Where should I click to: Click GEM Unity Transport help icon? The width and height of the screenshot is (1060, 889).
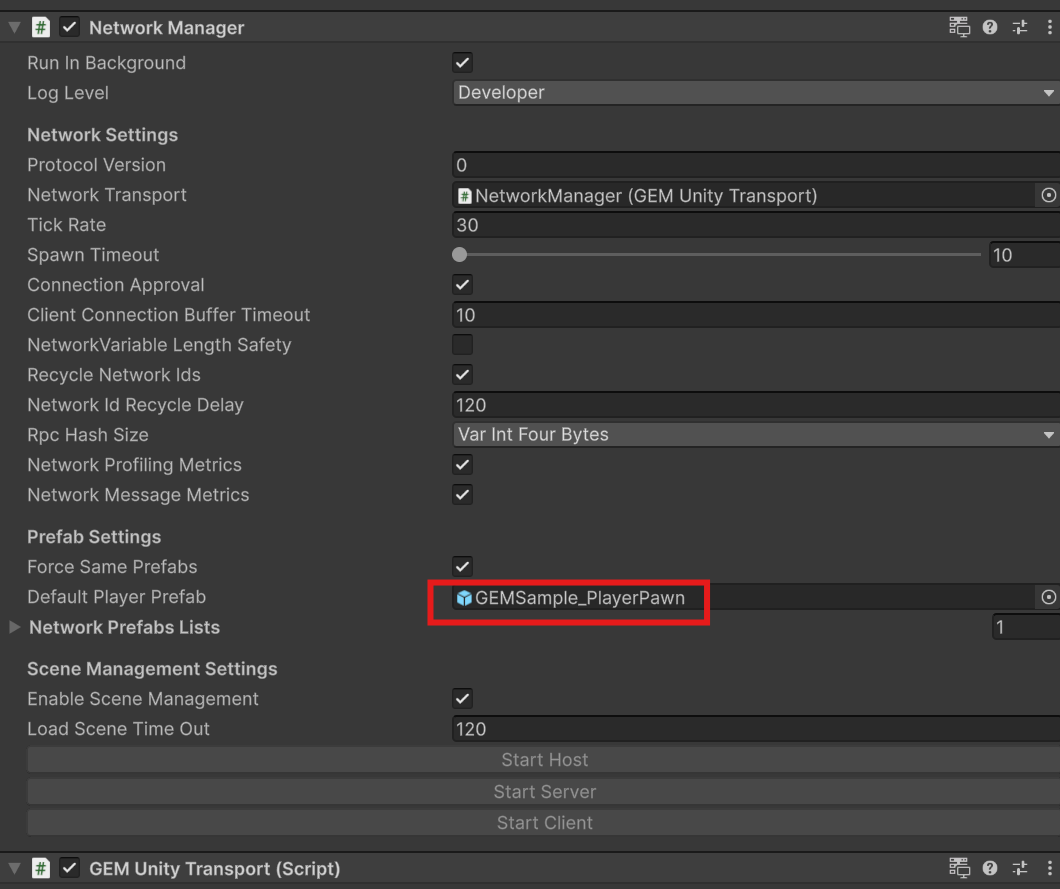[x=990, y=868]
